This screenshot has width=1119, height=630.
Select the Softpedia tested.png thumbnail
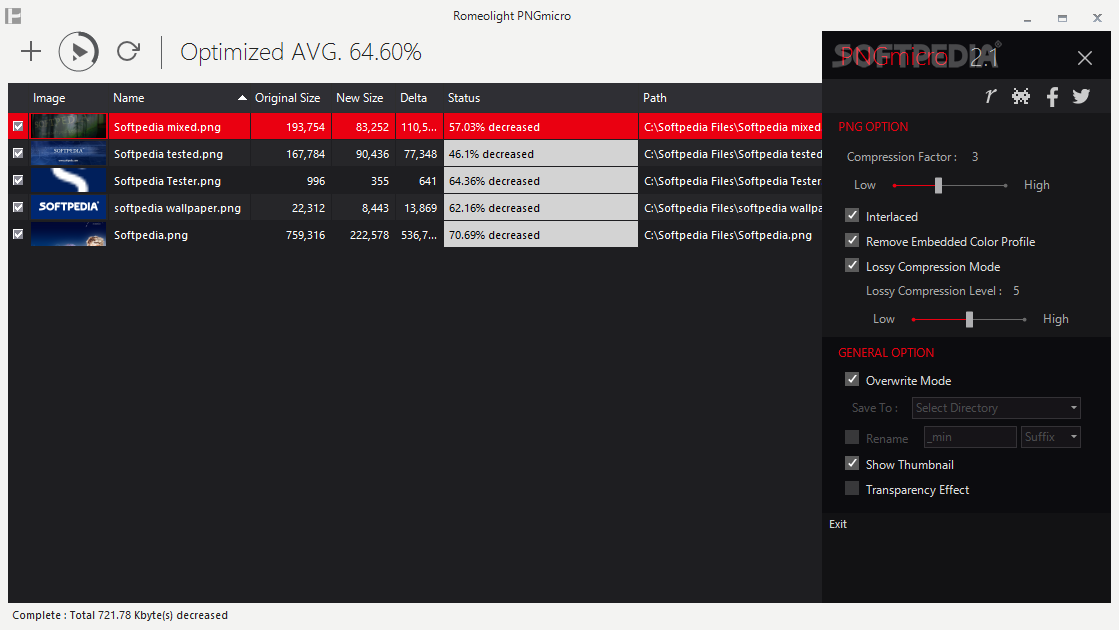69,153
